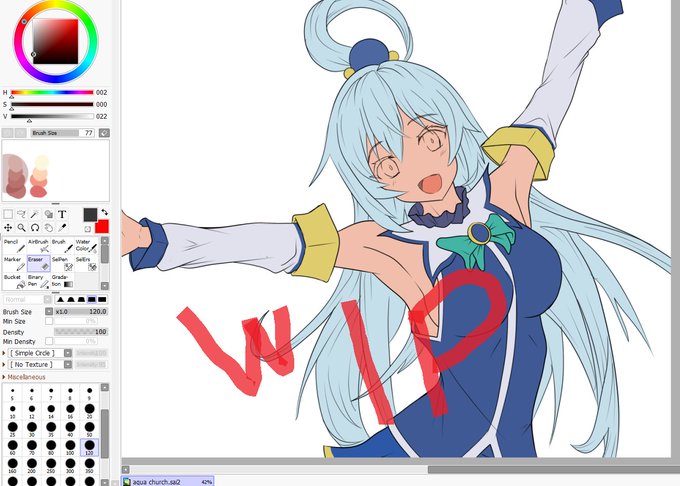Screen dimensions: 680x486
Task: Pick brush size preset 50
Action: [x=89, y=429]
